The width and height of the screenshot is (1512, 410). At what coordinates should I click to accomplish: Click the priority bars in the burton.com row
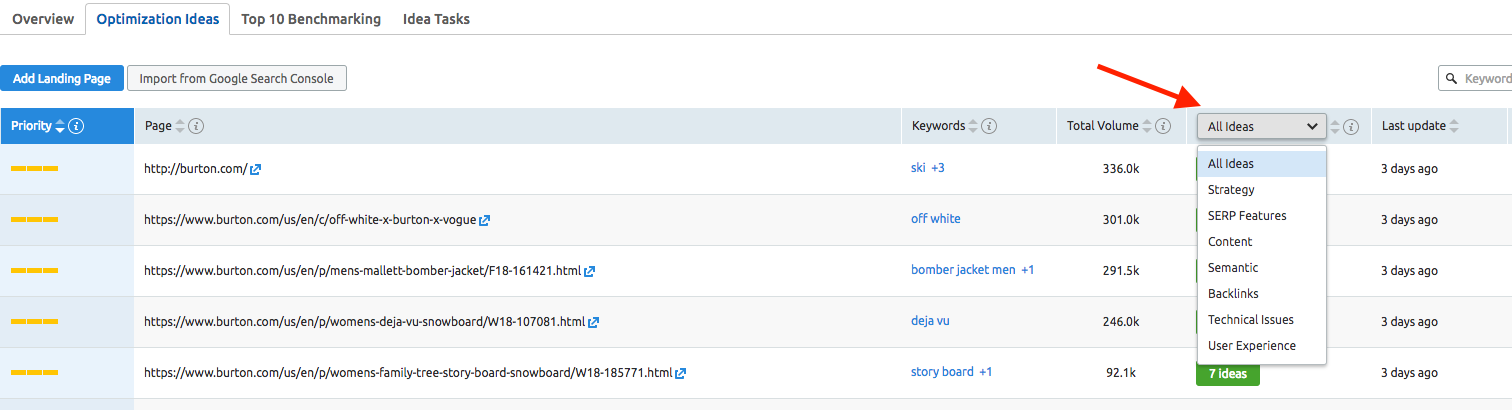pos(34,169)
